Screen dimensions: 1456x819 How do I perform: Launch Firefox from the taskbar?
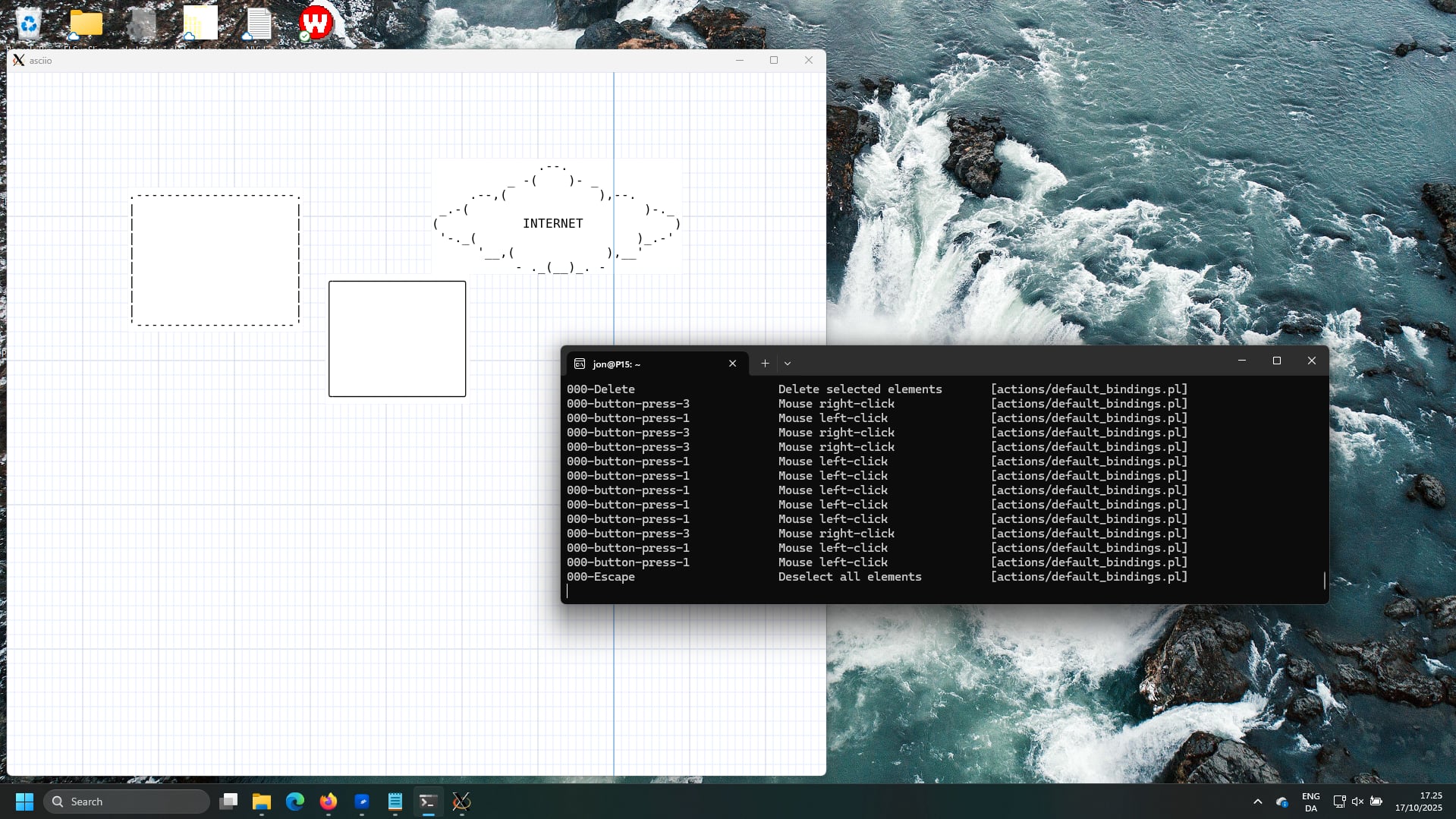click(328, 802)
